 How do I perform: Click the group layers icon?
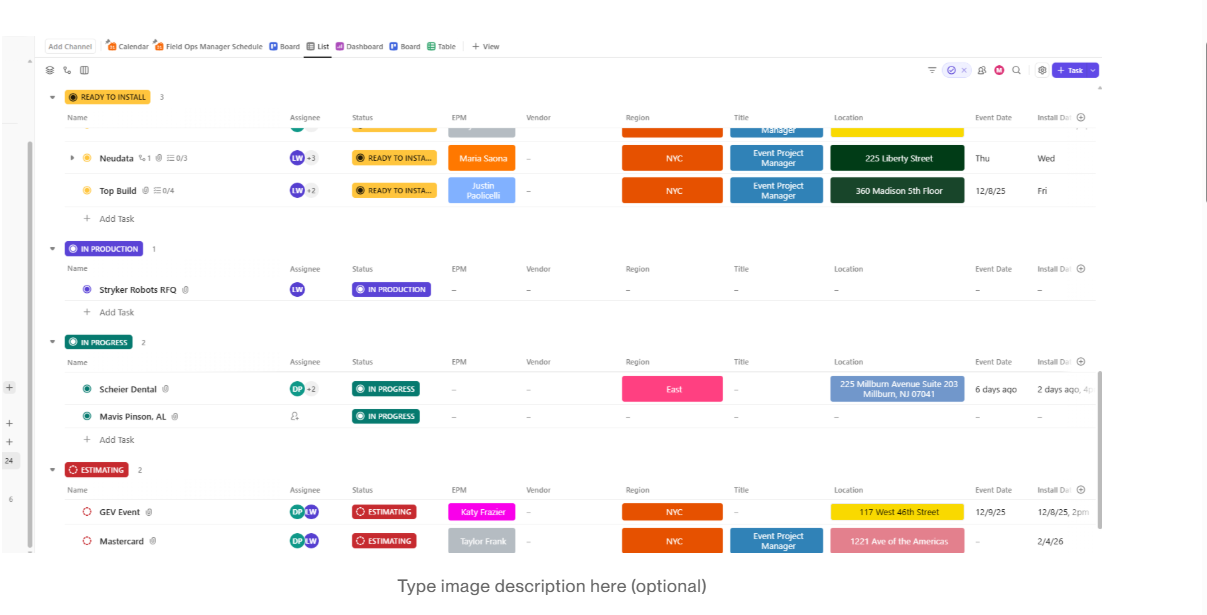tap(50, 71)
